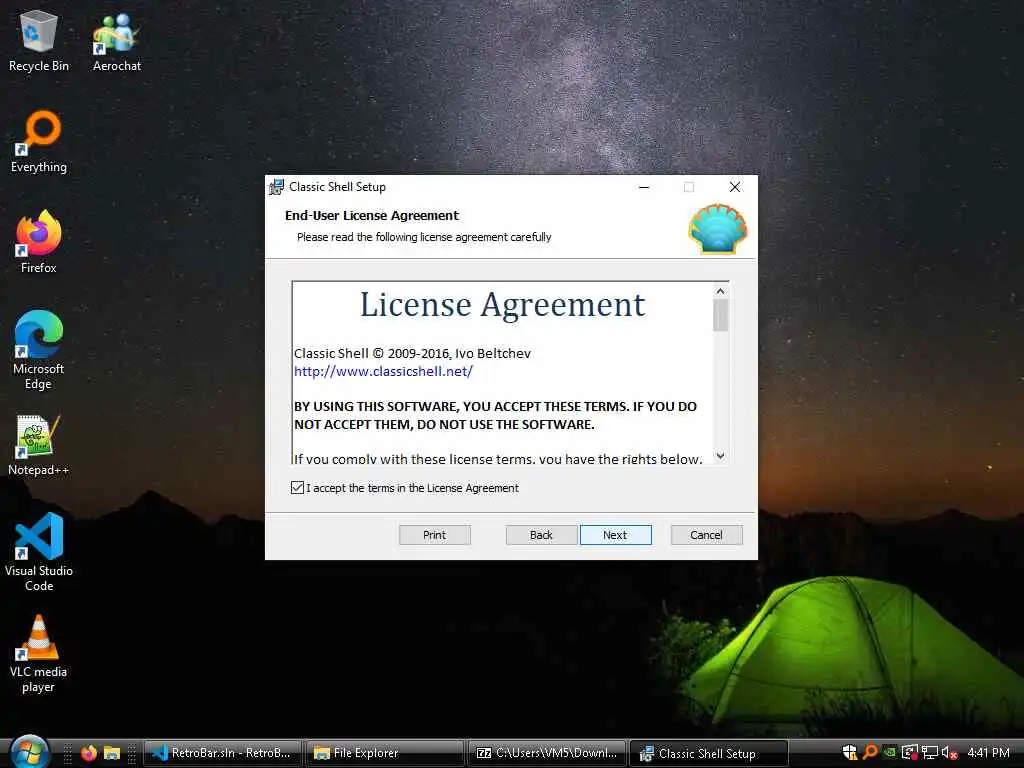Click the green NVIDIA tray icon
The image size is (1024, 768).
[889, 752]
